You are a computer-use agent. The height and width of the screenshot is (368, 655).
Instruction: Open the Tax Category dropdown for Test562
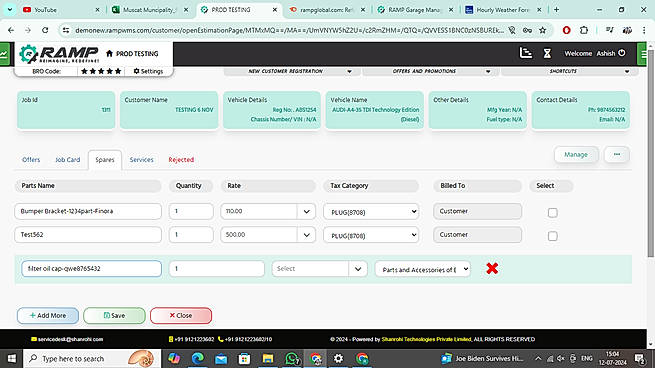point(371,235)
